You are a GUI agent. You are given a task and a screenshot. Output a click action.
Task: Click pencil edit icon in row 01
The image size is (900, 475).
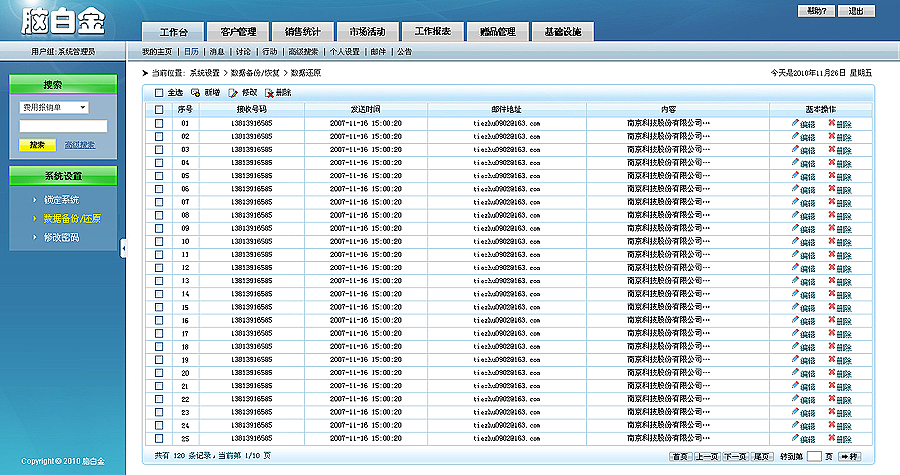click(795, 123)
